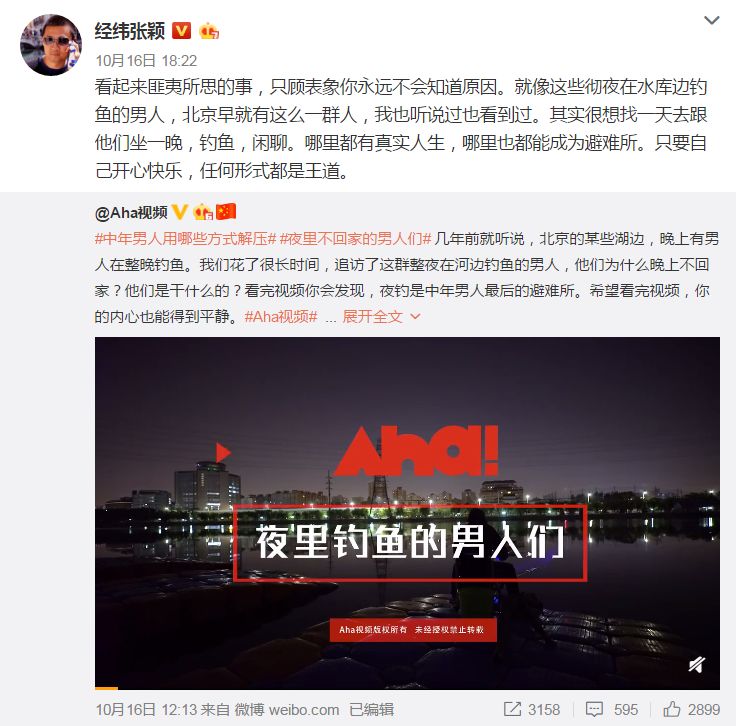
Task: Click the 经纬张颖 username link
Action: [130, 31]
